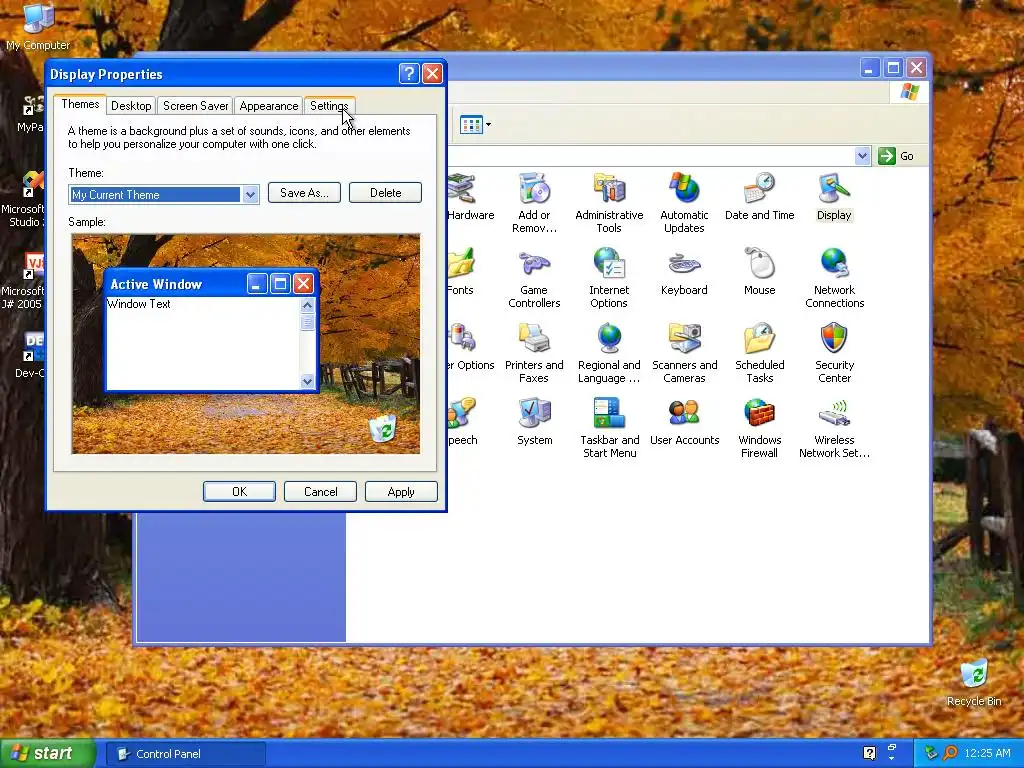Select My Computer desktop icon
The height and width of the screenshot is (768, 1024).
[38, 27]
